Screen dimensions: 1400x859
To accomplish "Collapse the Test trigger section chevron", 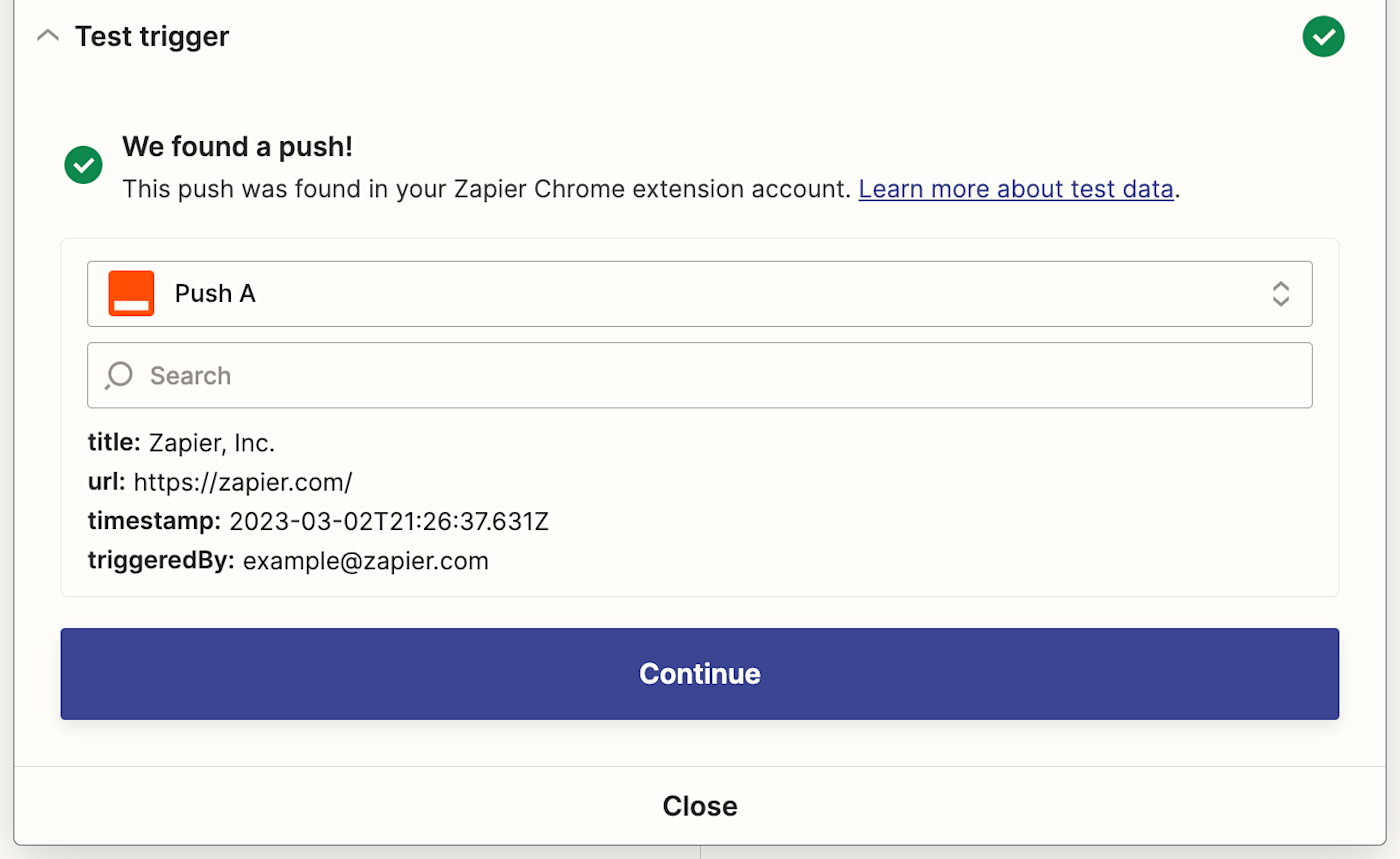I will click(47, 36).
